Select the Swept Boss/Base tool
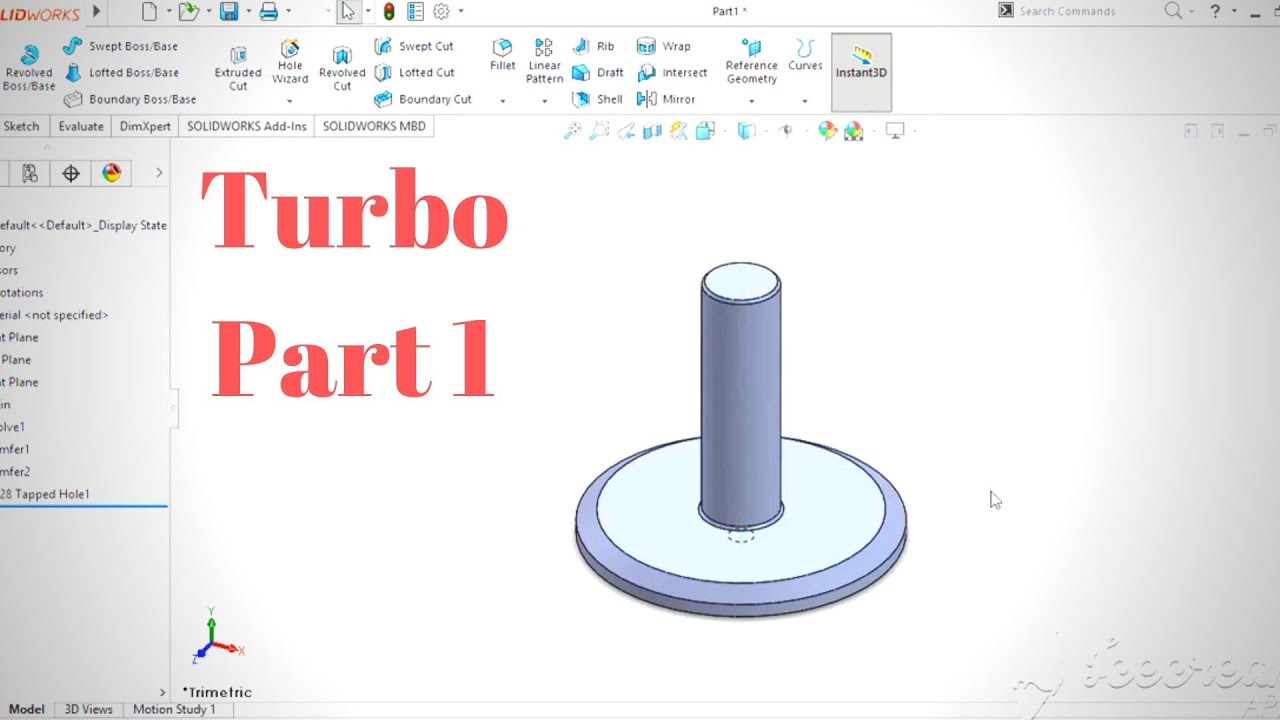 120,46
